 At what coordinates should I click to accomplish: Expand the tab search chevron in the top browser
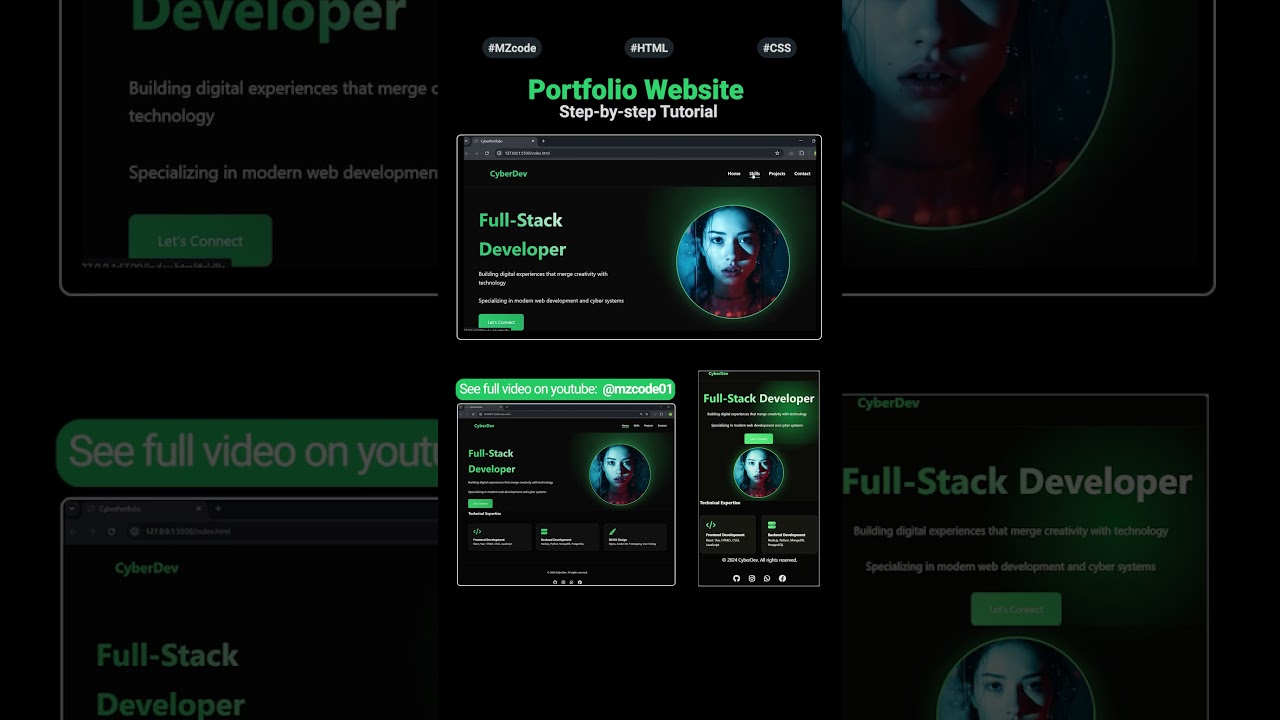[x=467, y=141]
